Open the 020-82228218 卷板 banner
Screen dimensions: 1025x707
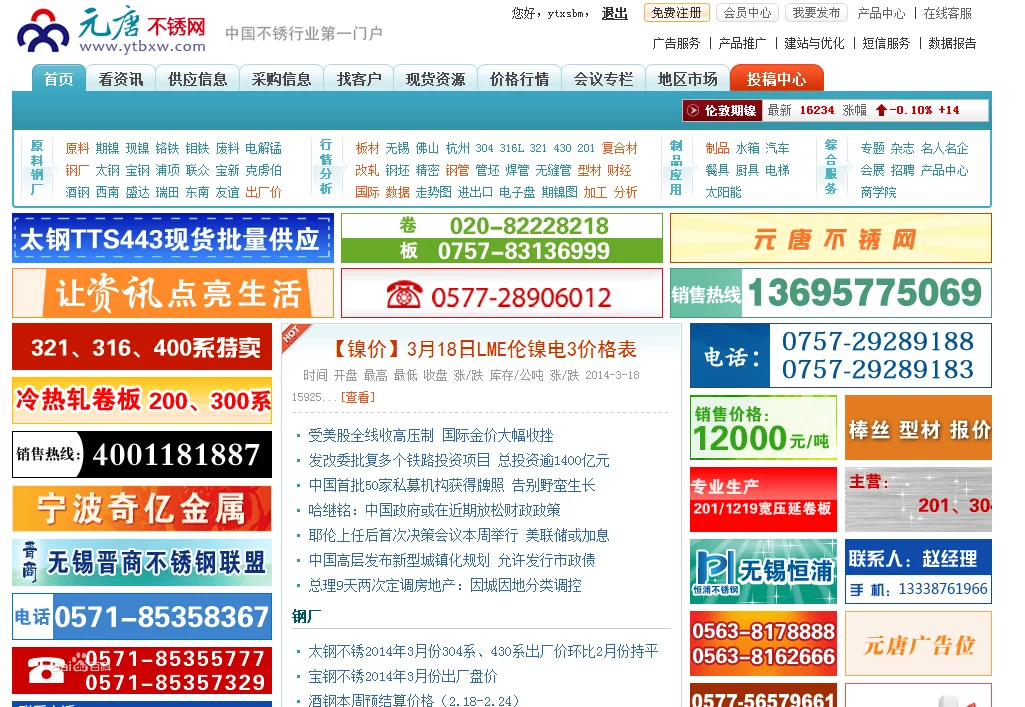[x=501, y=238]
